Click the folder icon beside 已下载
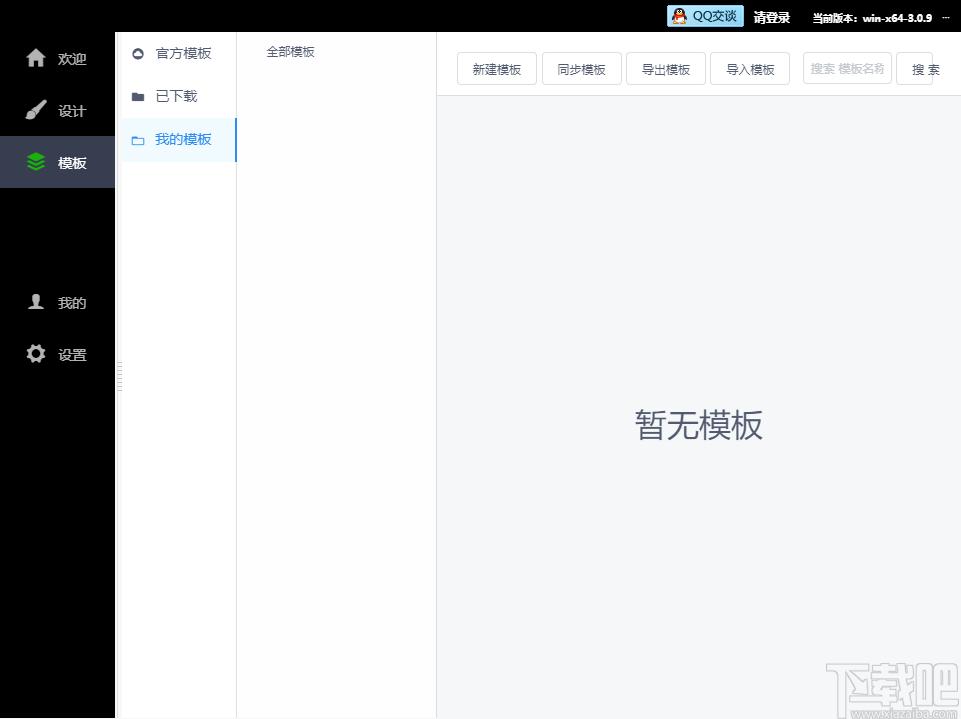 tap(138, 96)
